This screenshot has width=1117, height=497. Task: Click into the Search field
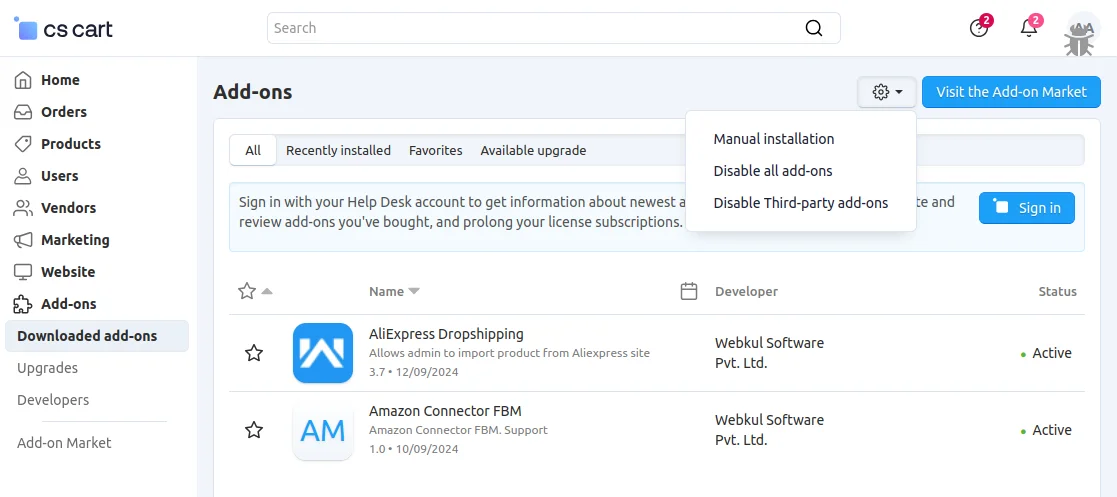click(530, 28)
